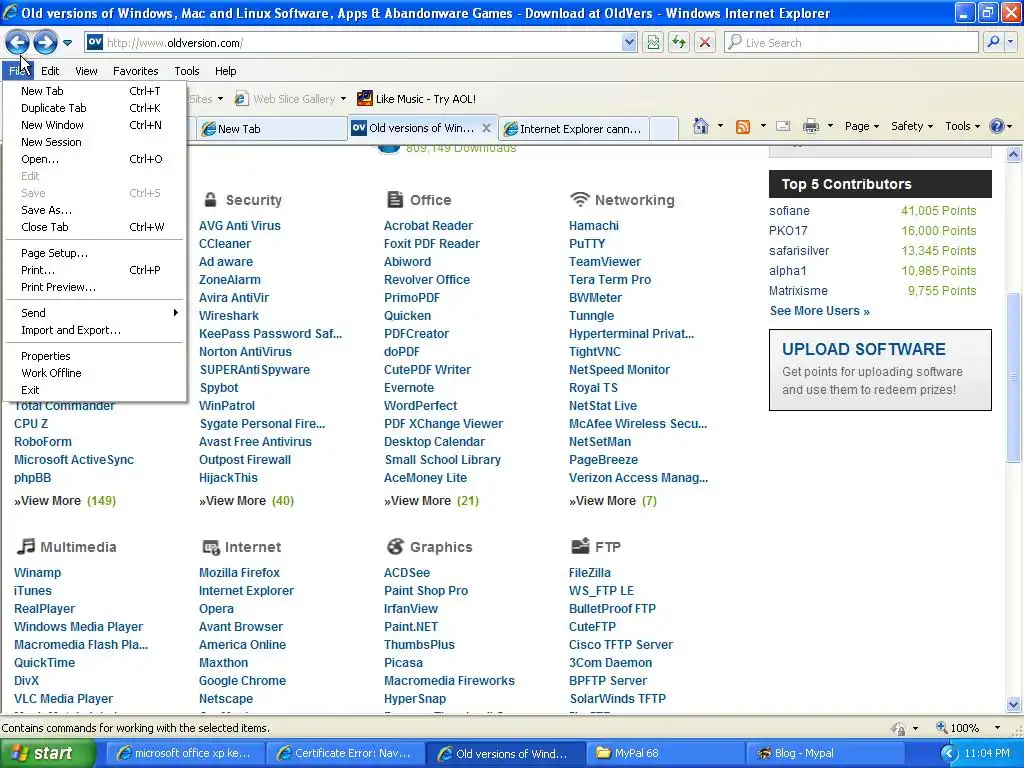Image resolution: width=1024 pixels, height=768 pixels.
Task: Open Page Setup... from File menu
Action: pyautogui.click(x=94, y=253)
